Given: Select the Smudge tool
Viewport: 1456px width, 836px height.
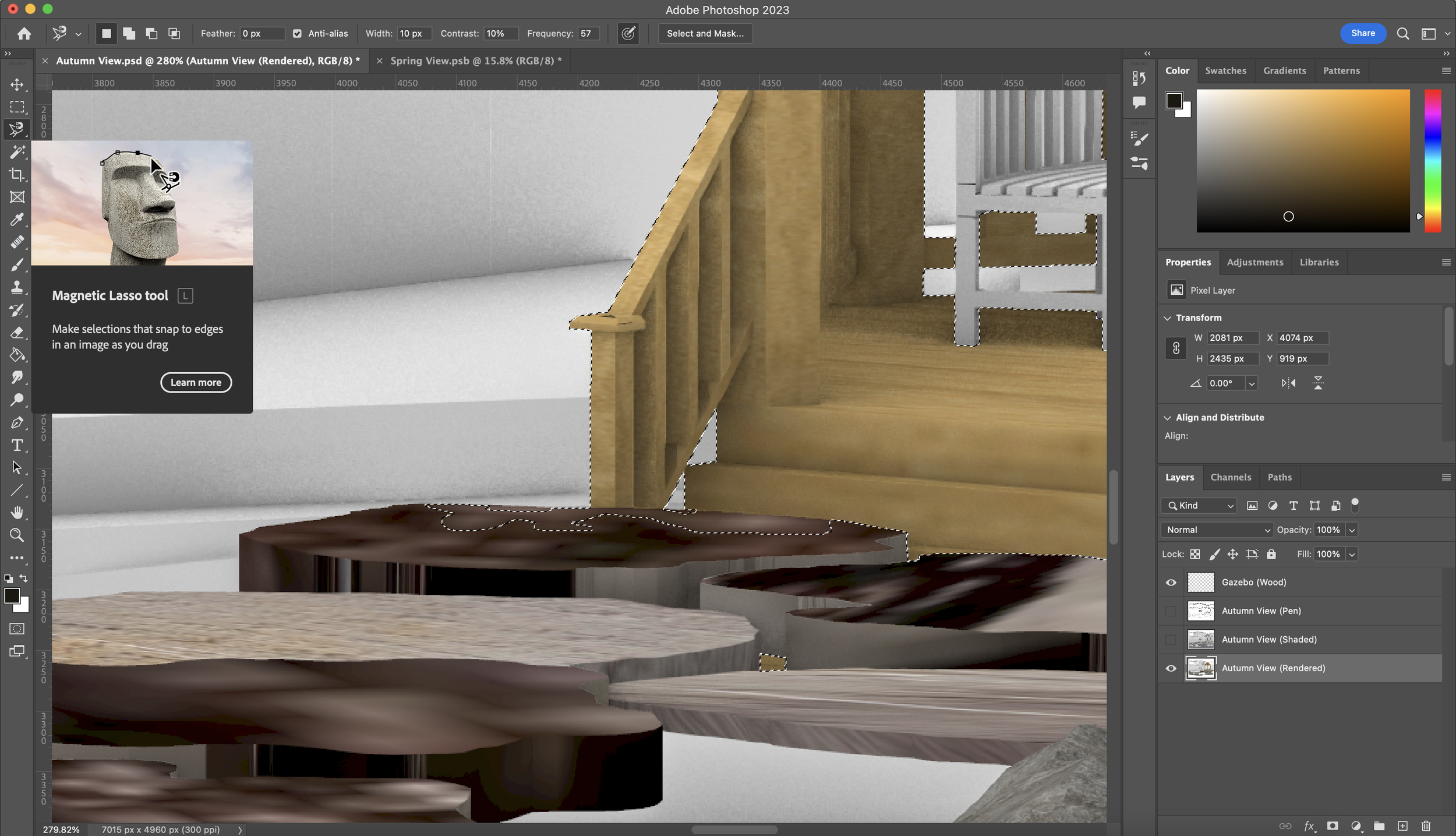Looking at the screenshot, I should 17,378.
